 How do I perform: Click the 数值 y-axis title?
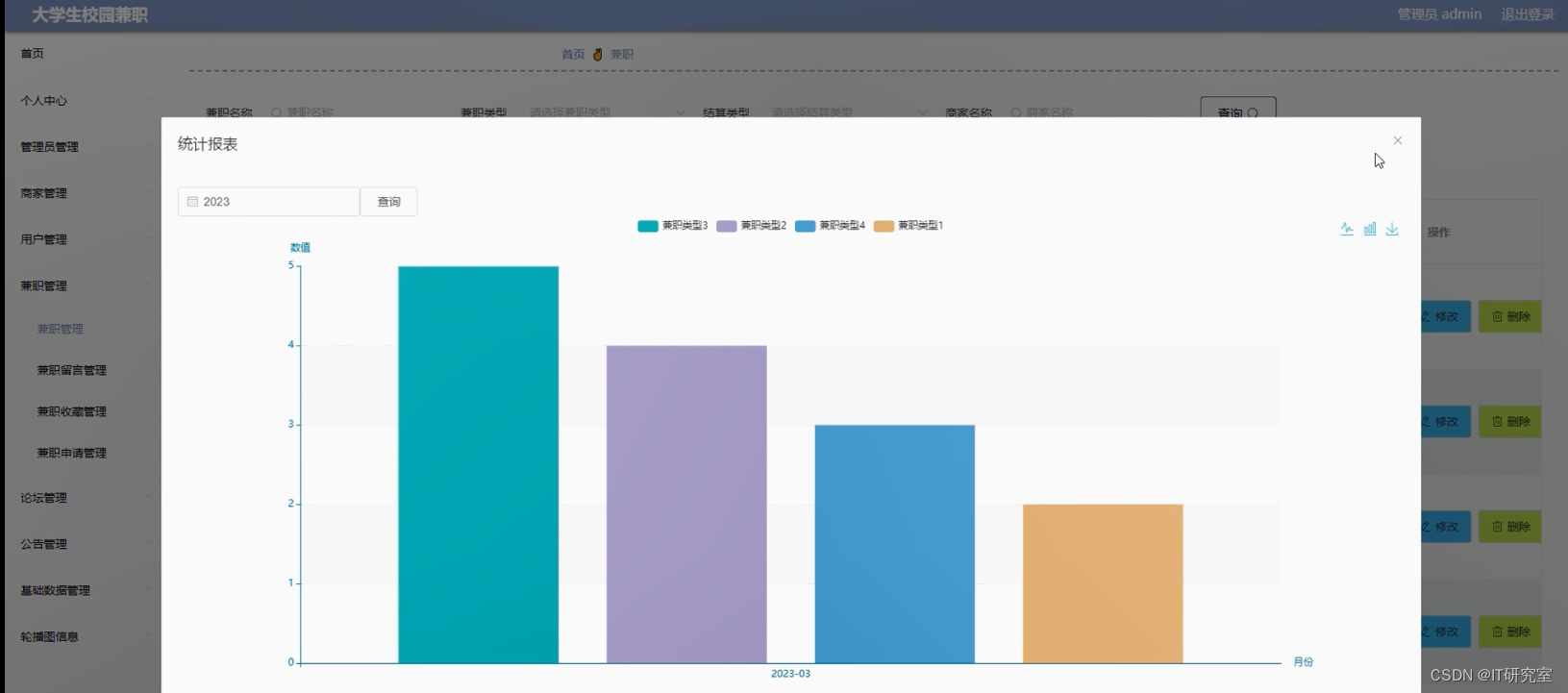(300, 247)
